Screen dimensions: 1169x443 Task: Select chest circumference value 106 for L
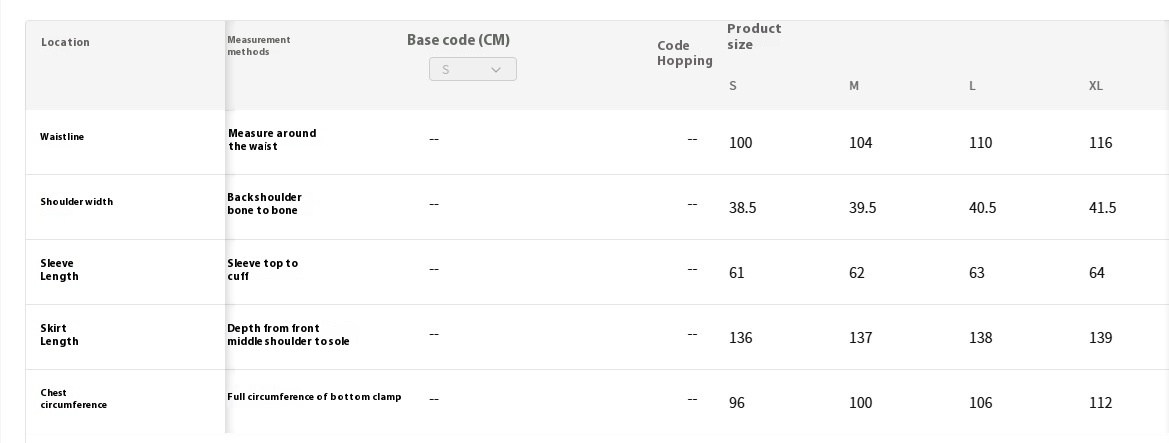980,403
